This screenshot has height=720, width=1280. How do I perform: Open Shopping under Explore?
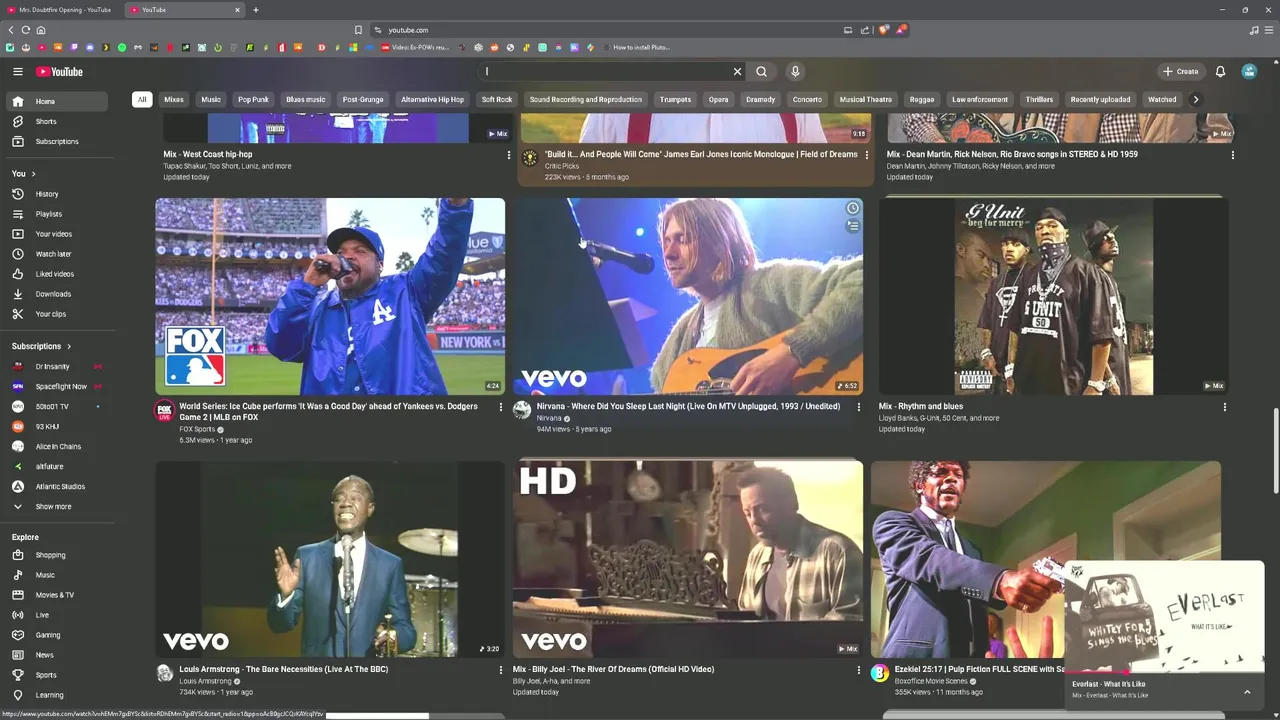coord(56,555)
